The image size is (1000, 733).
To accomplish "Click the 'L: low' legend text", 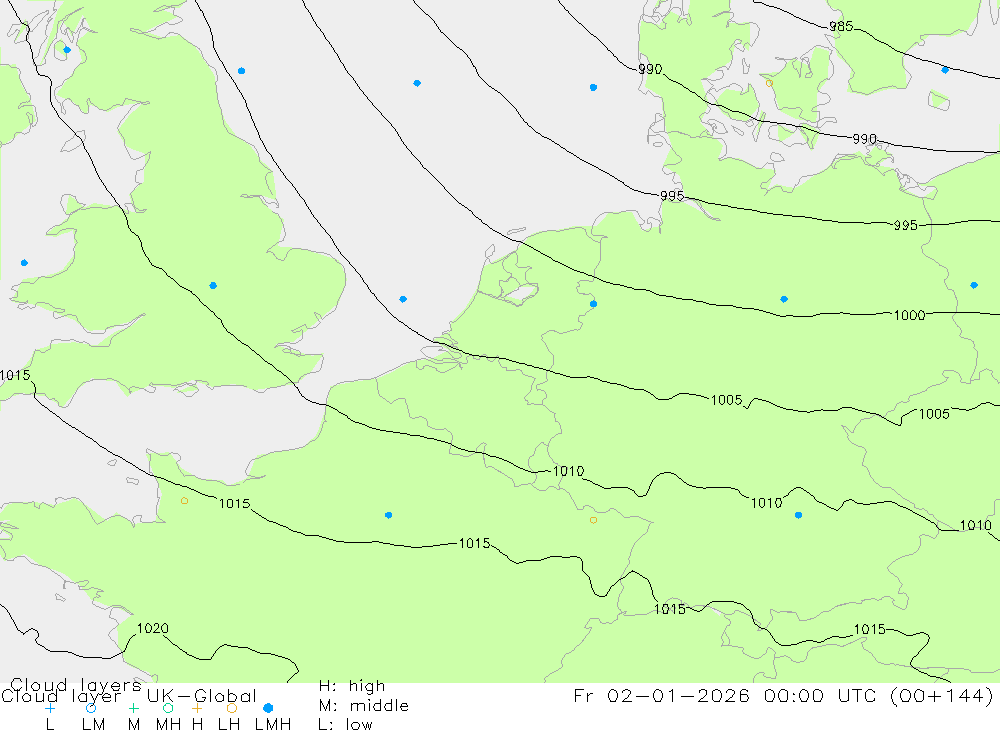I will 346,725.
